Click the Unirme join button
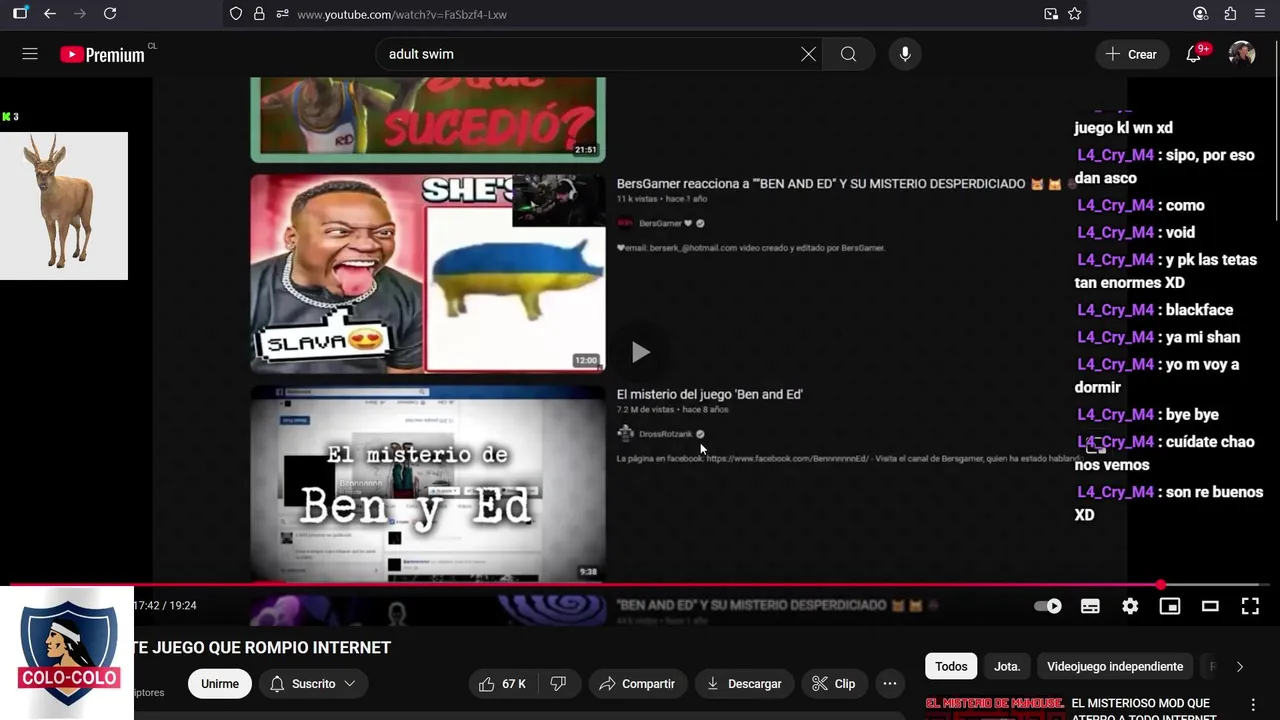 click(x=220, y=684)
